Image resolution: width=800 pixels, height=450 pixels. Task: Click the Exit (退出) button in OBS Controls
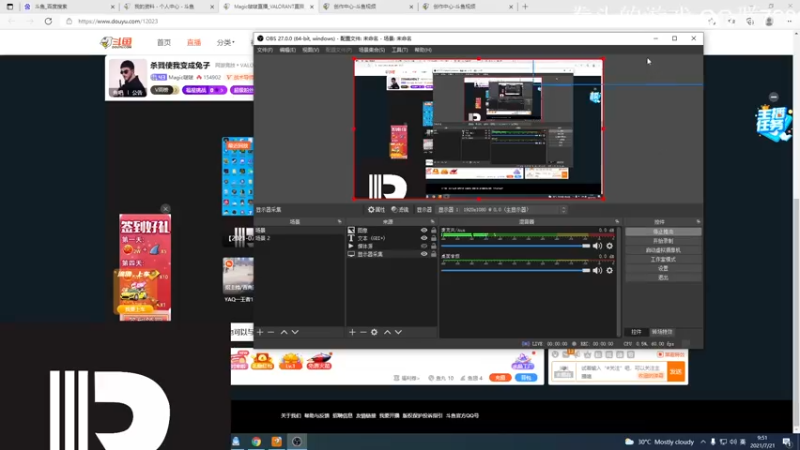[x=663, y=278]
